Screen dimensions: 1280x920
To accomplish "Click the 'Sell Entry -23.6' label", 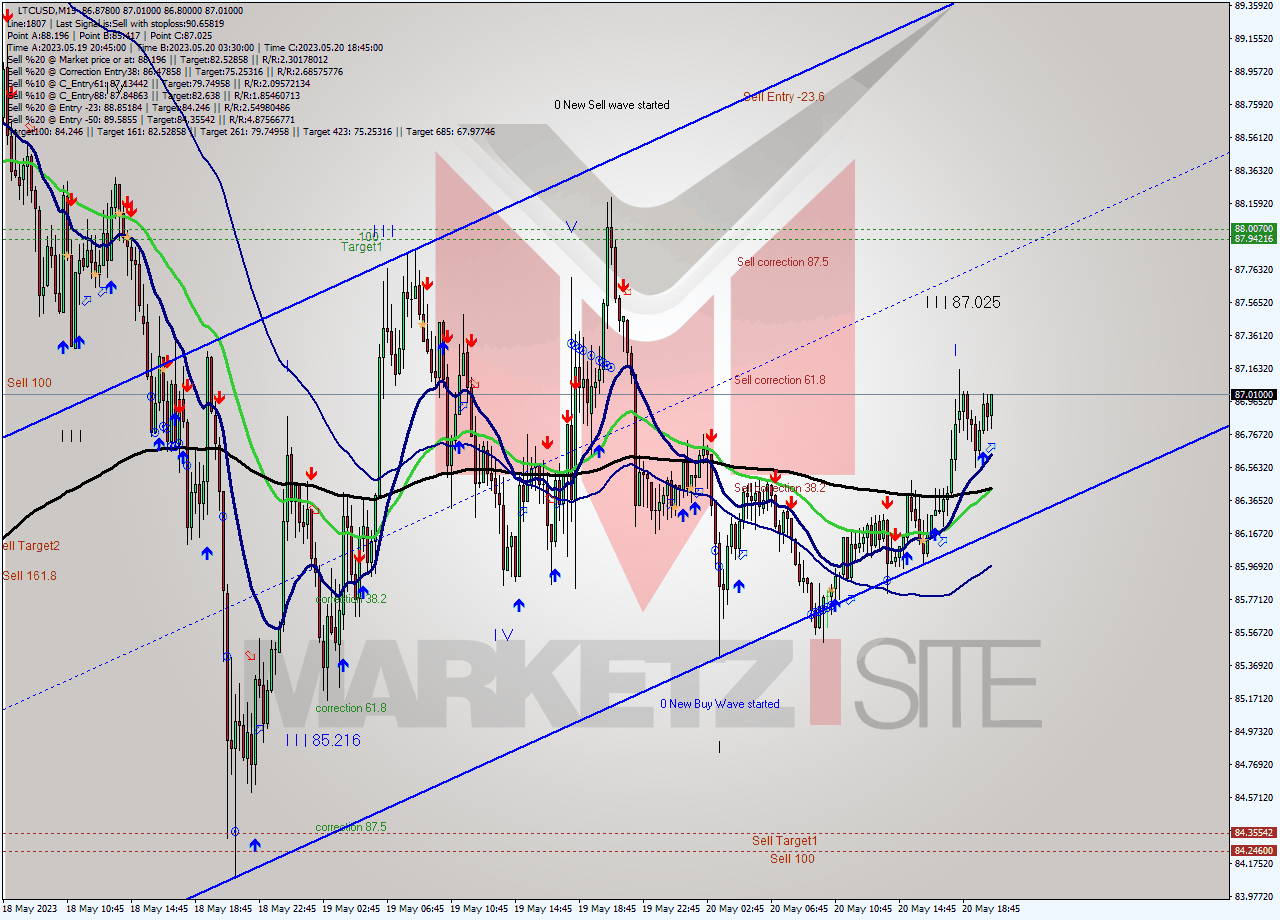I will pyautogui.click(x=783, y=97).
